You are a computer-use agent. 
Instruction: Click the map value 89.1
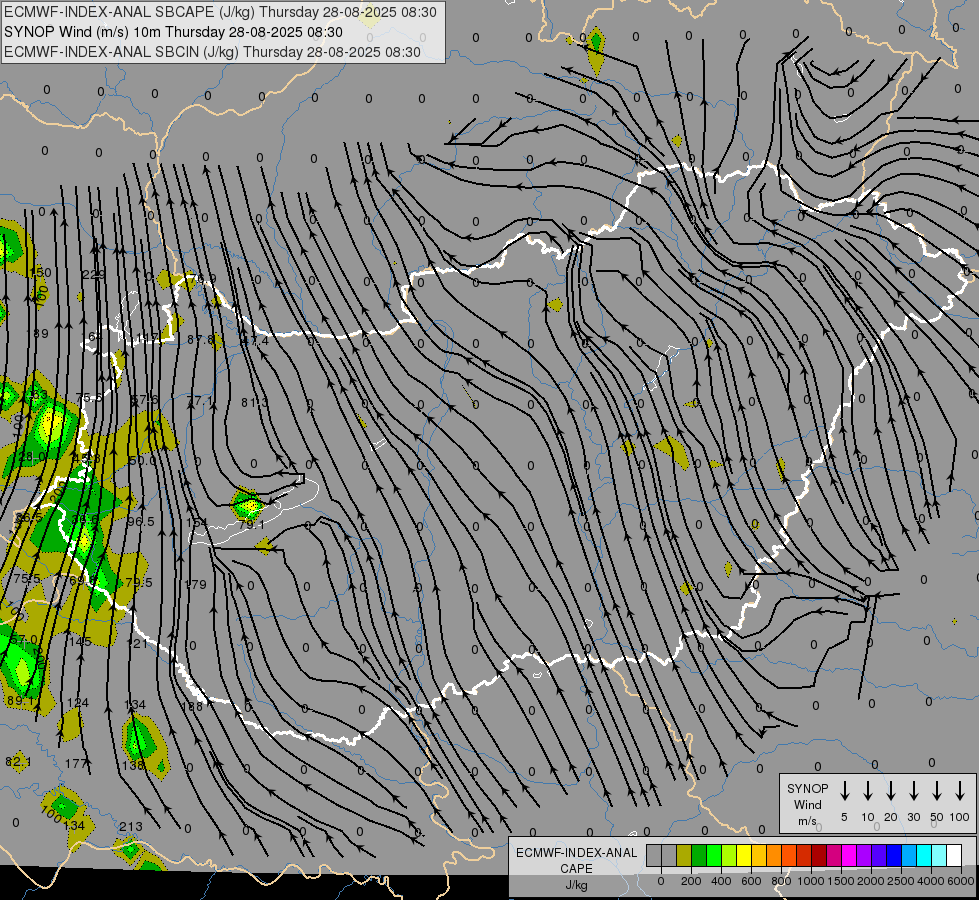[21, 701]
